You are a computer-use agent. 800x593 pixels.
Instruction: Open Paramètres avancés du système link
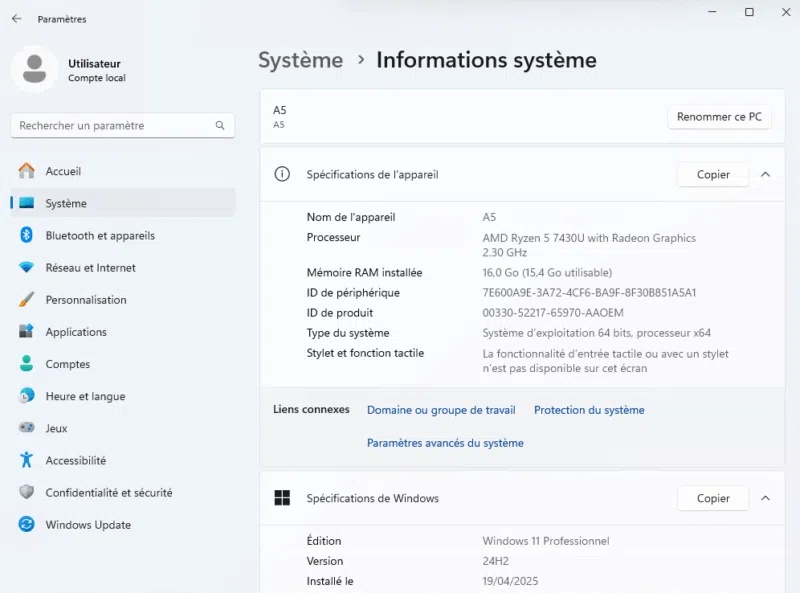pyautogui.click(x=445, y=443)
